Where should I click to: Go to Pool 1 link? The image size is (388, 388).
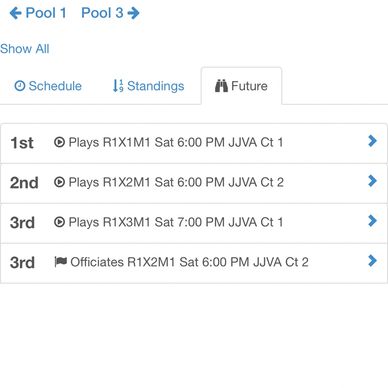click(x=38, y=13)
